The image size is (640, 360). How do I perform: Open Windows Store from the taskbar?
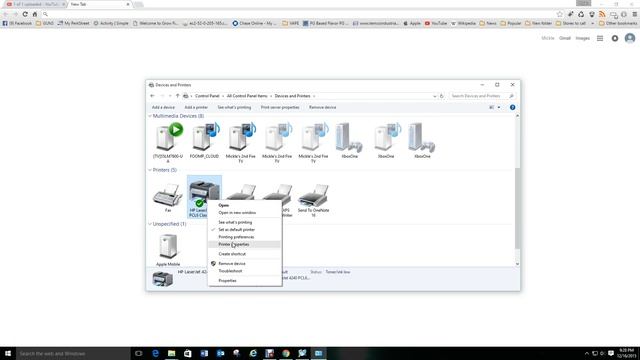pos(188,353)
